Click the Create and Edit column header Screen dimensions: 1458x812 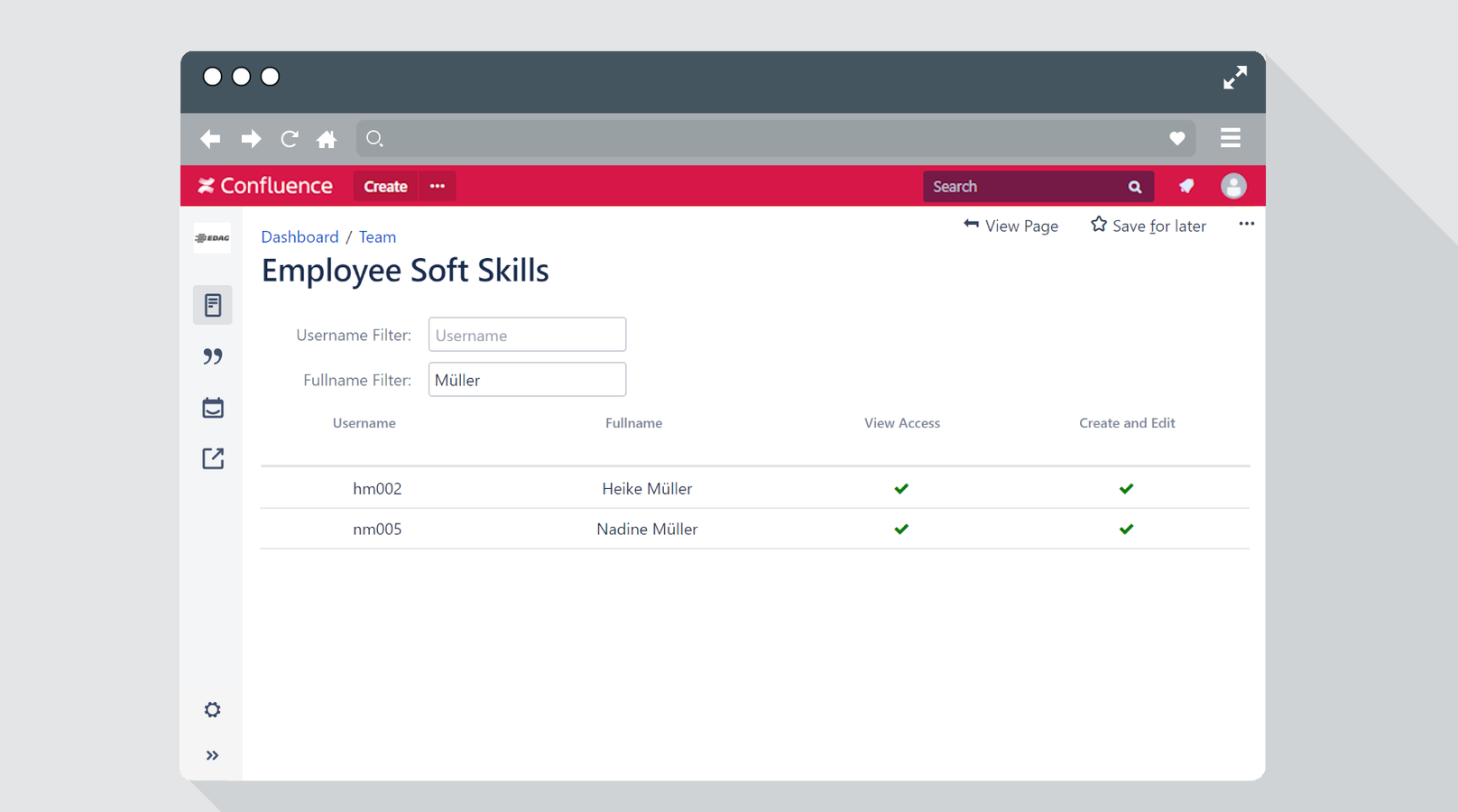point(1127,423)
